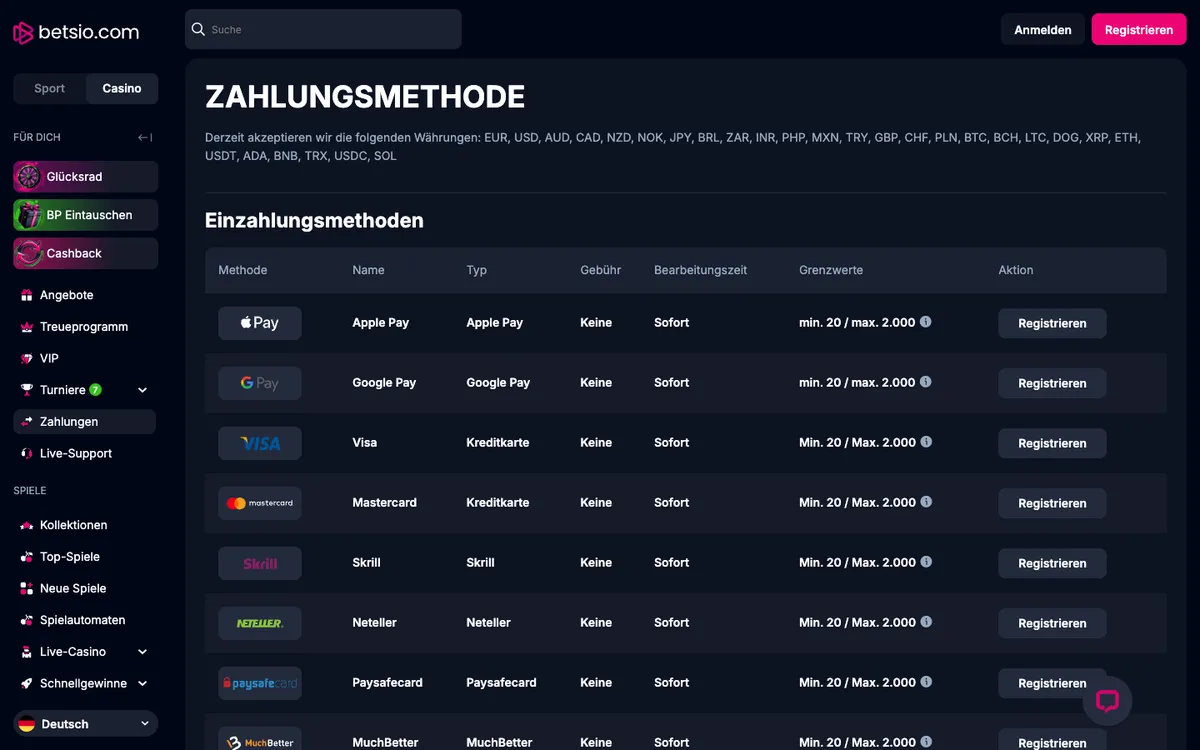The width and height of the screenshot is (1200, 750).
Task: Switch to the Casino tab
Action: 122,88
